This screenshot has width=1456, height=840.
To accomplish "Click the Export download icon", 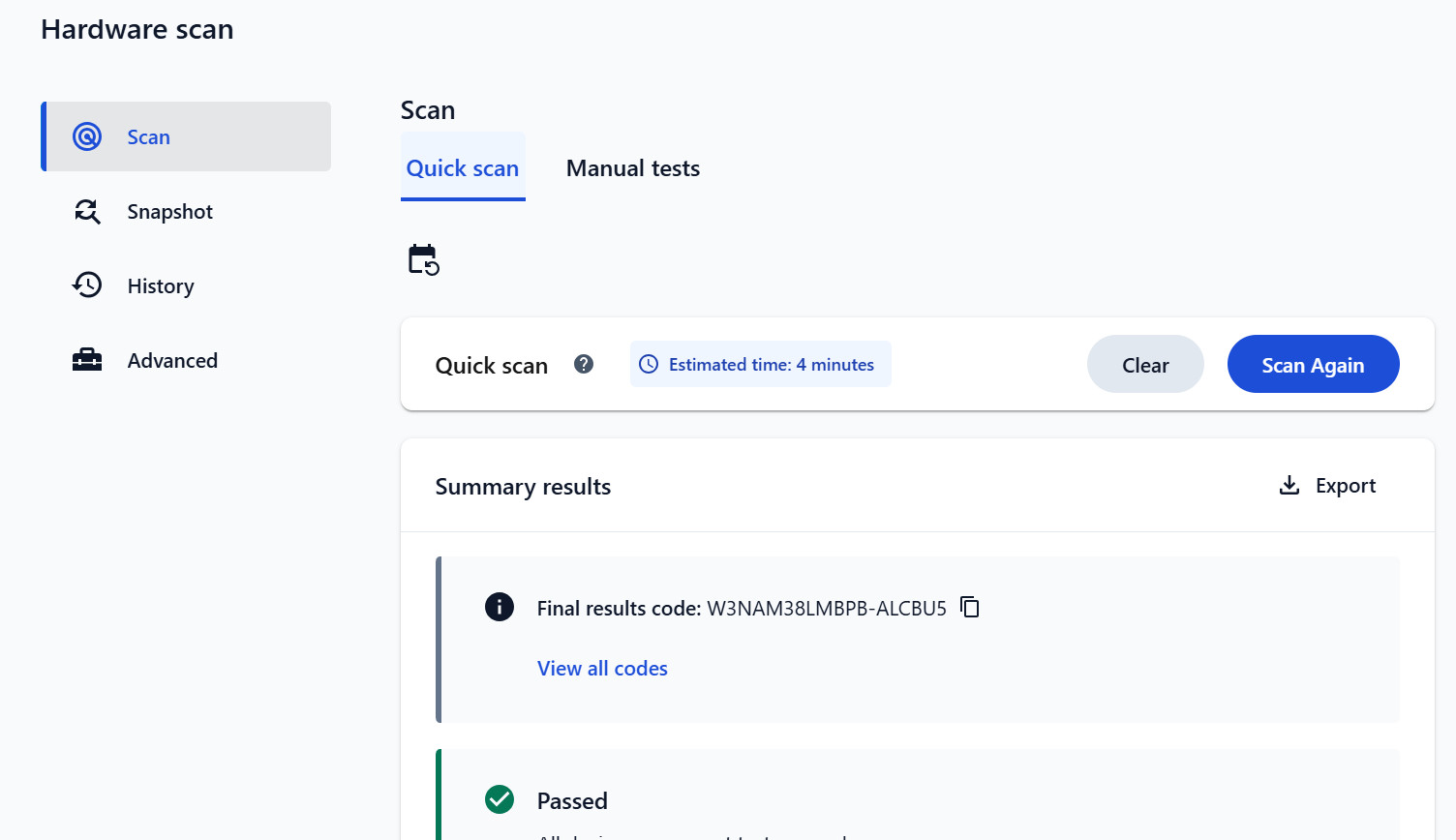I will (1289, 485).
